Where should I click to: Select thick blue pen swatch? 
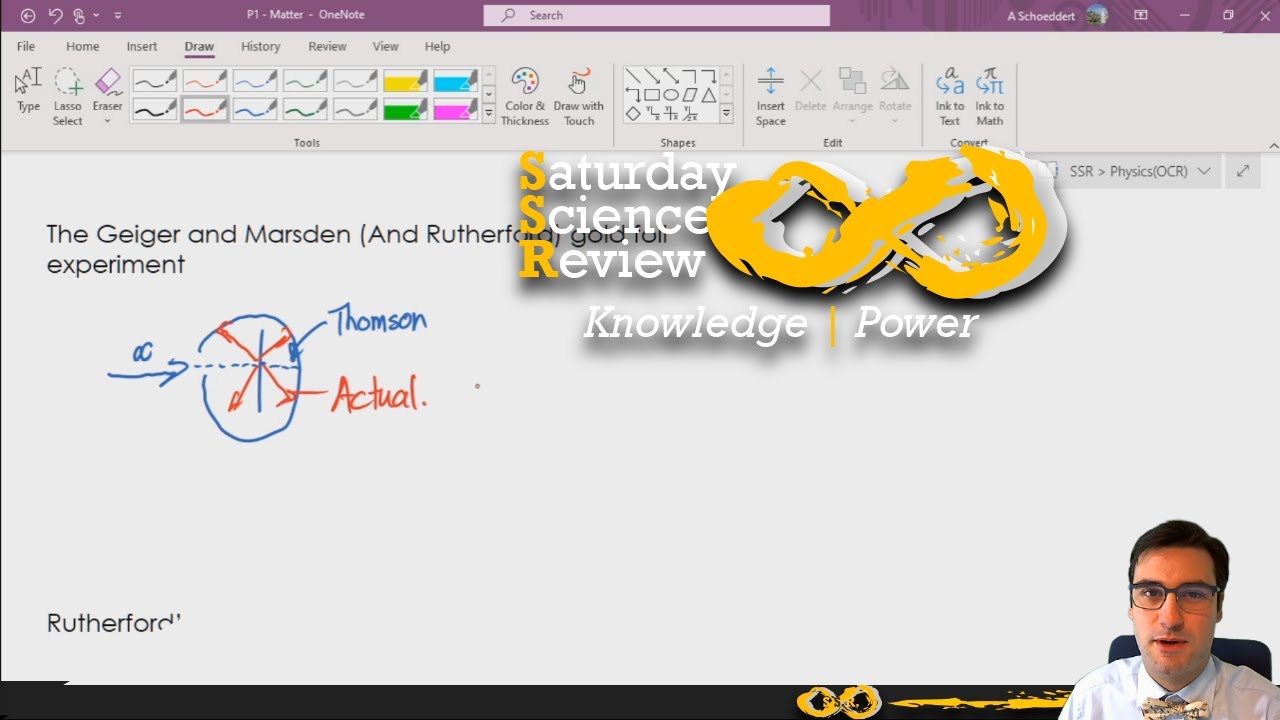[255, 109]
